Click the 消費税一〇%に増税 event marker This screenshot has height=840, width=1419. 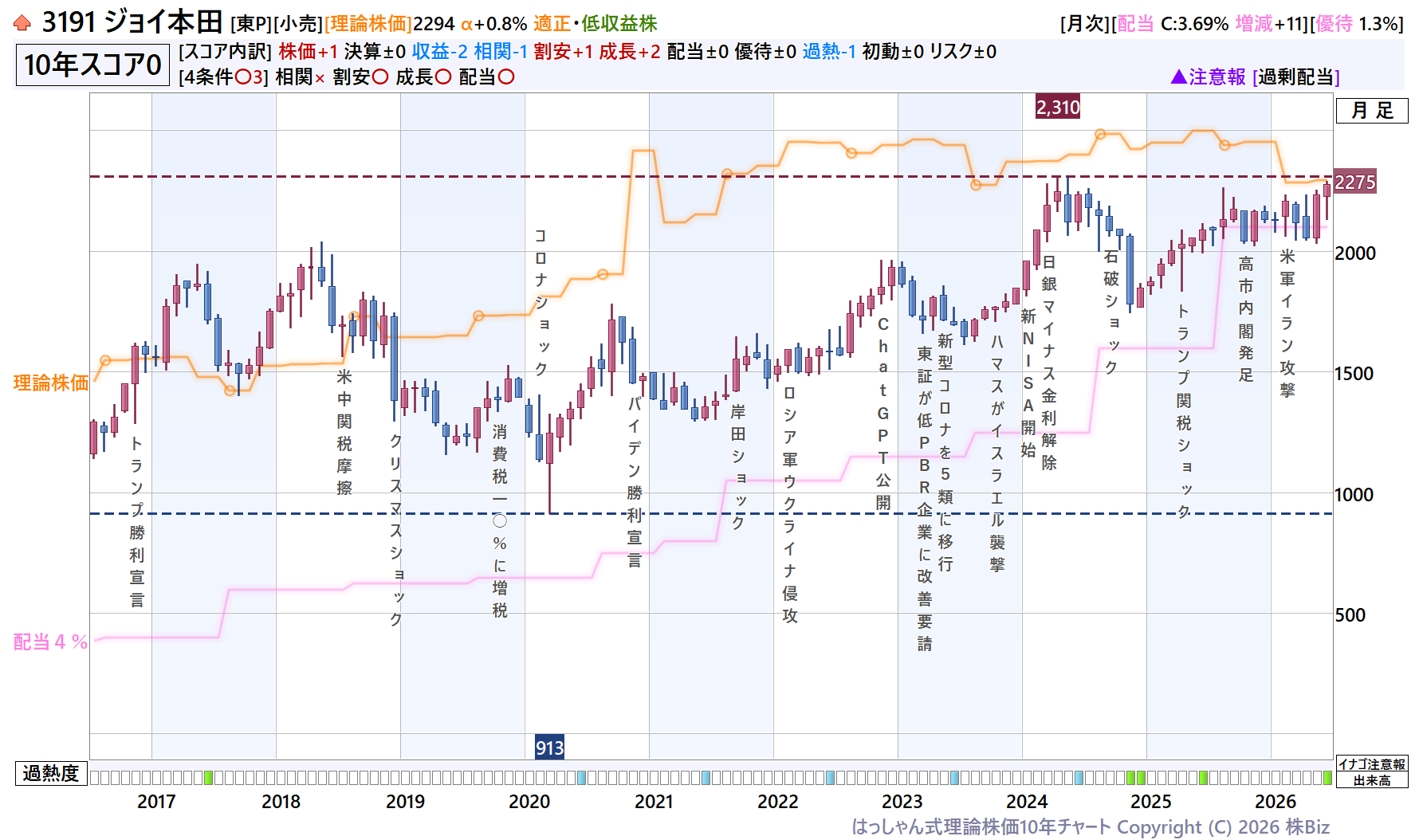click(x=500, y=521)
